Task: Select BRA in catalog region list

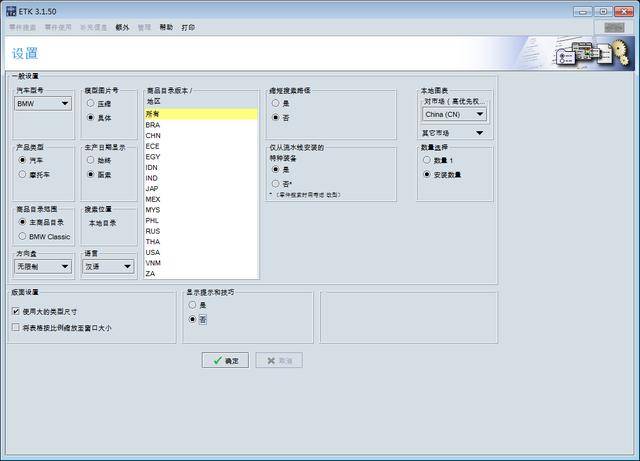Action: pyautogui.click(x=201, y=125)
